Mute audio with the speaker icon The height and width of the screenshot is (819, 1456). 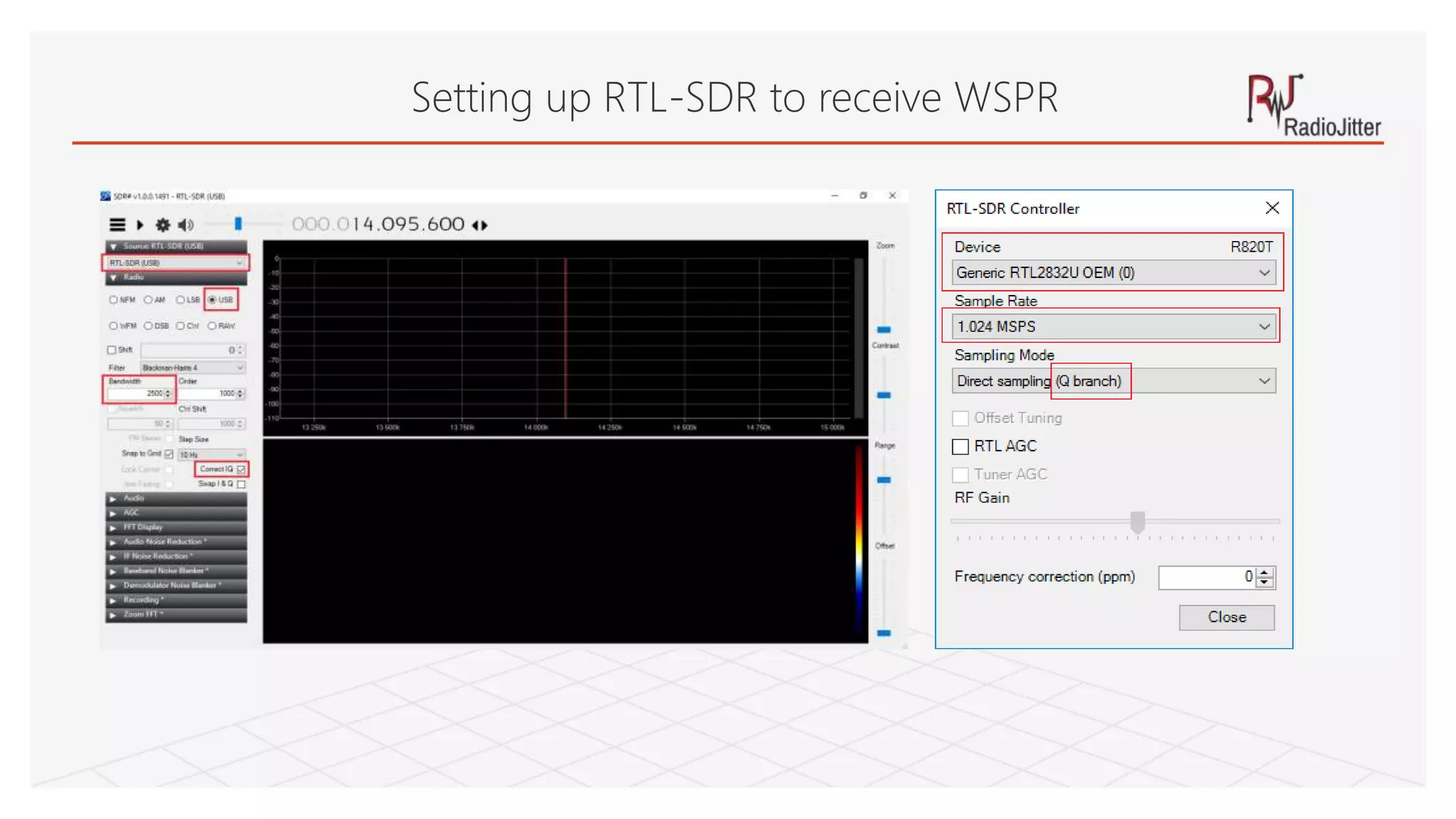pyautogui.click(x=186, y=225)
